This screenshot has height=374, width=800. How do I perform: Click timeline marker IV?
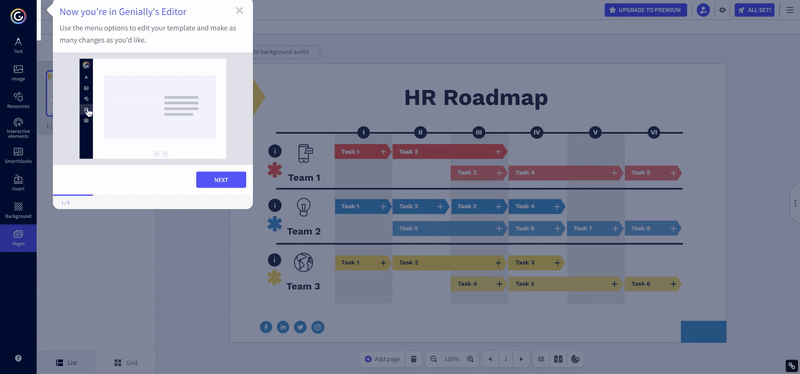537,133
